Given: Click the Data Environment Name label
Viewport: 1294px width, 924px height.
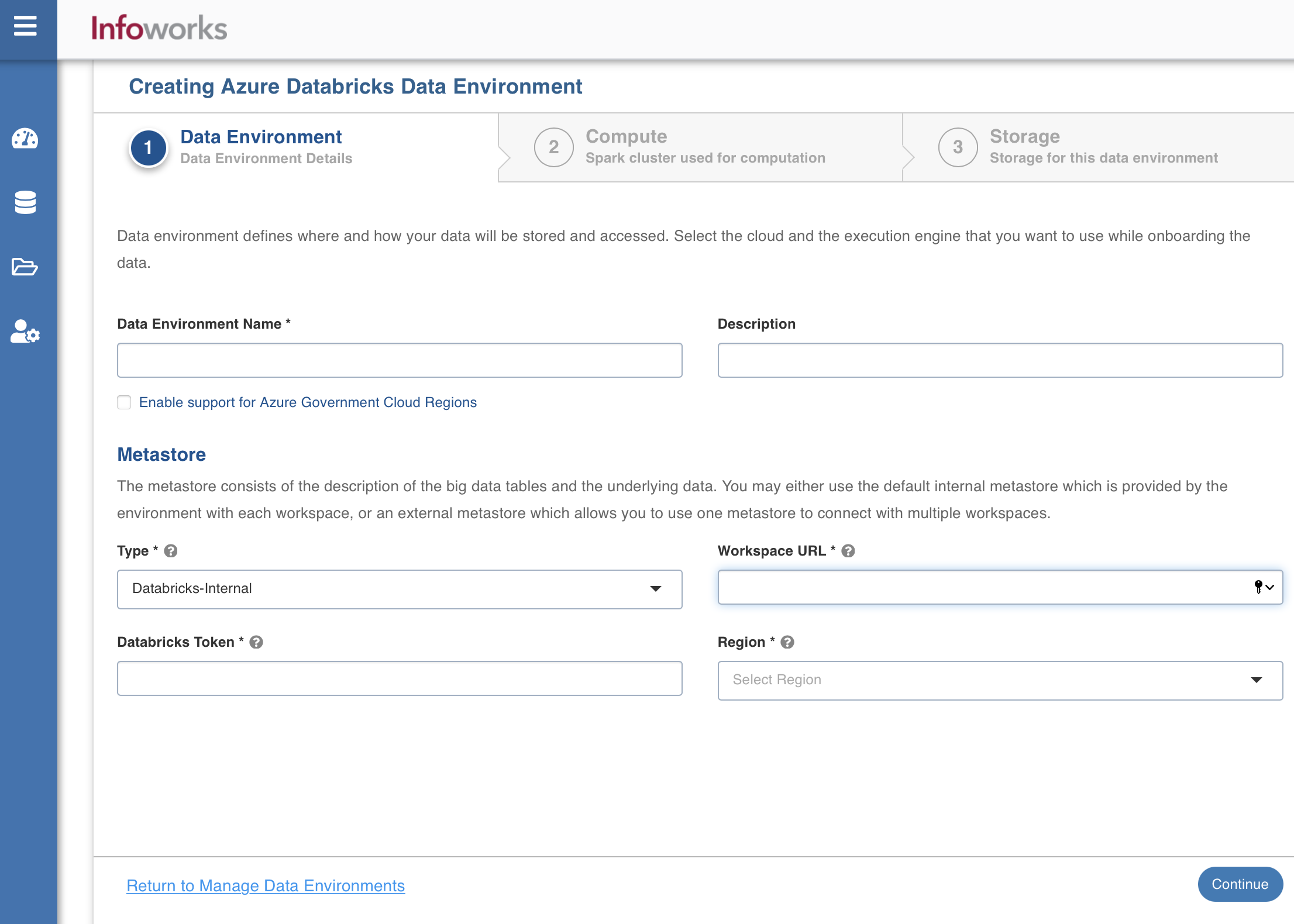Looking at the screenshot, I should point(204,324).
